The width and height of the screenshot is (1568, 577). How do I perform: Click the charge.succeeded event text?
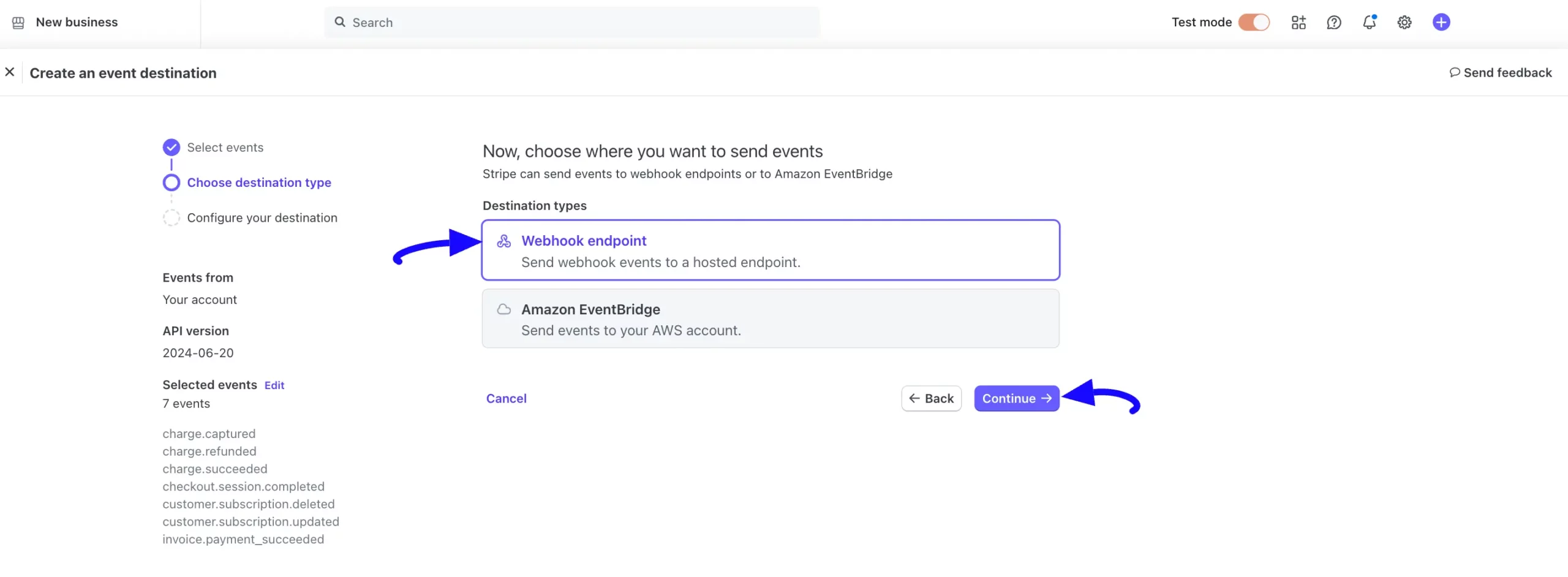(x=215, y=469)
